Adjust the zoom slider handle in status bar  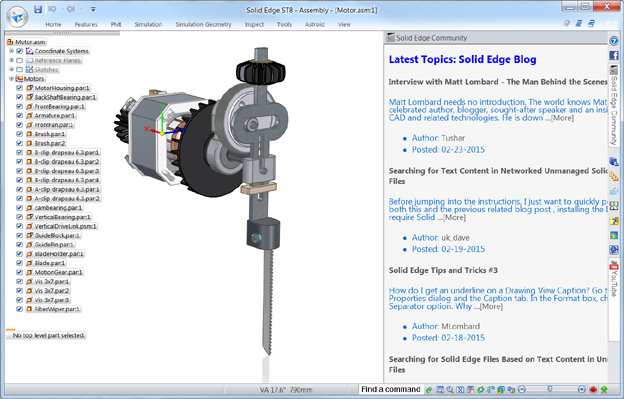coord(550,389)
